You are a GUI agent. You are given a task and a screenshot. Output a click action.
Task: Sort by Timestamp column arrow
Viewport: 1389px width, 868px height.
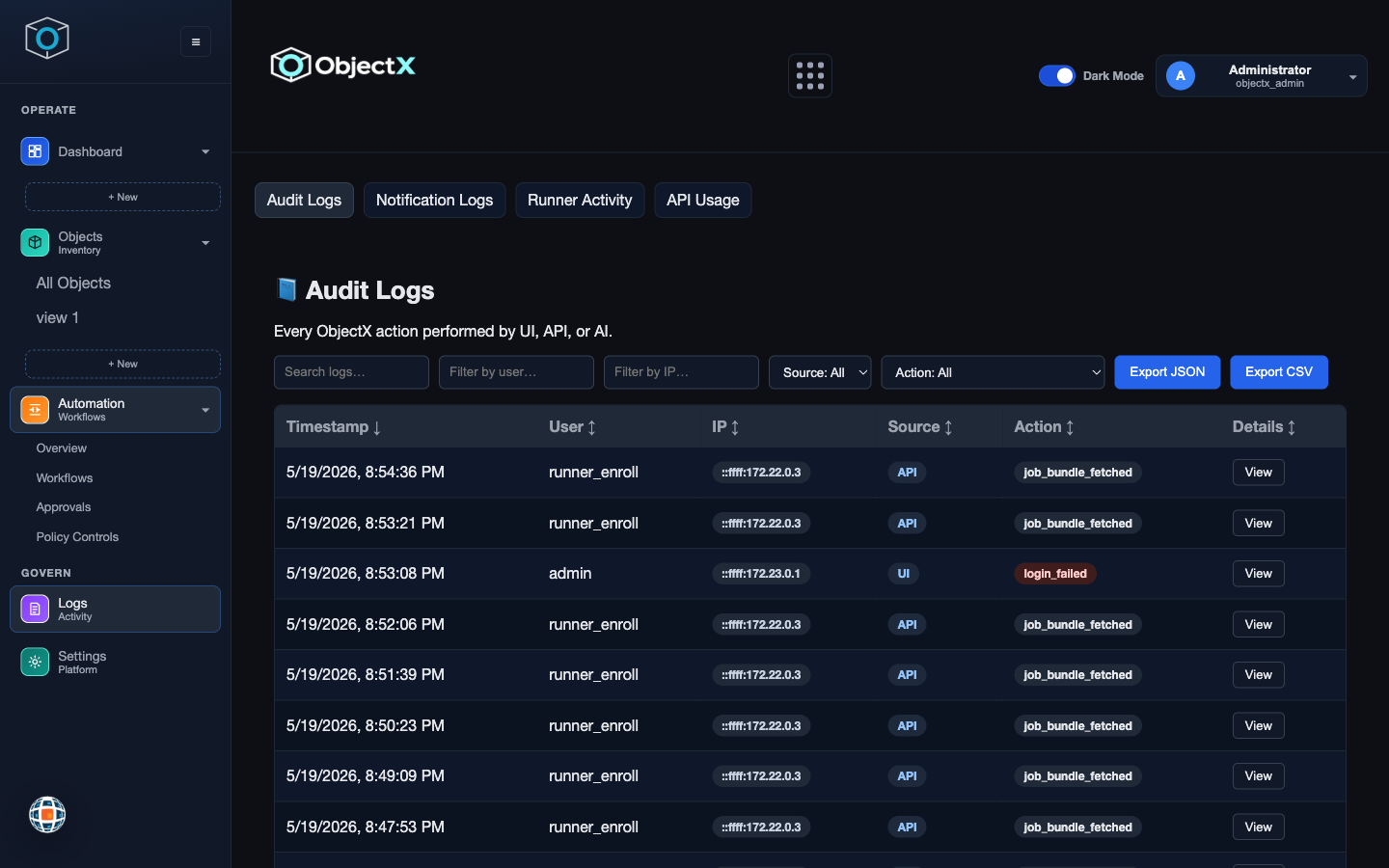(x=377, y=427)
